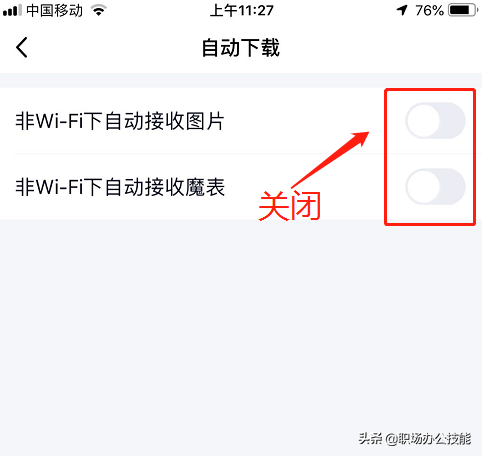Click the @职场办公技能 watermark handle
This screenshot has height=456, width=482.
pos(428,439)
